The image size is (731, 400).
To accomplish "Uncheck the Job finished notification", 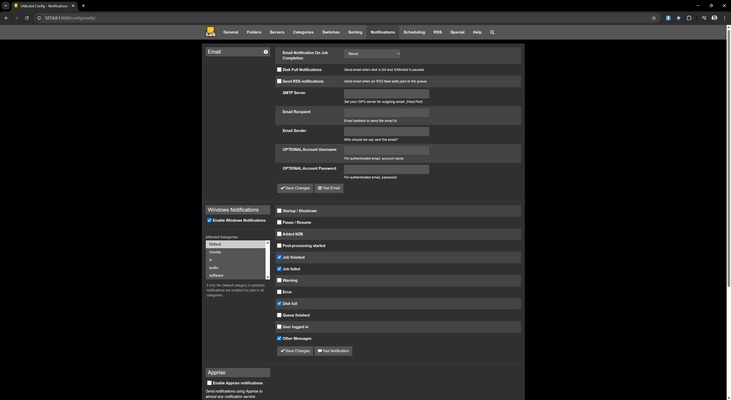I will pos(279,257).
